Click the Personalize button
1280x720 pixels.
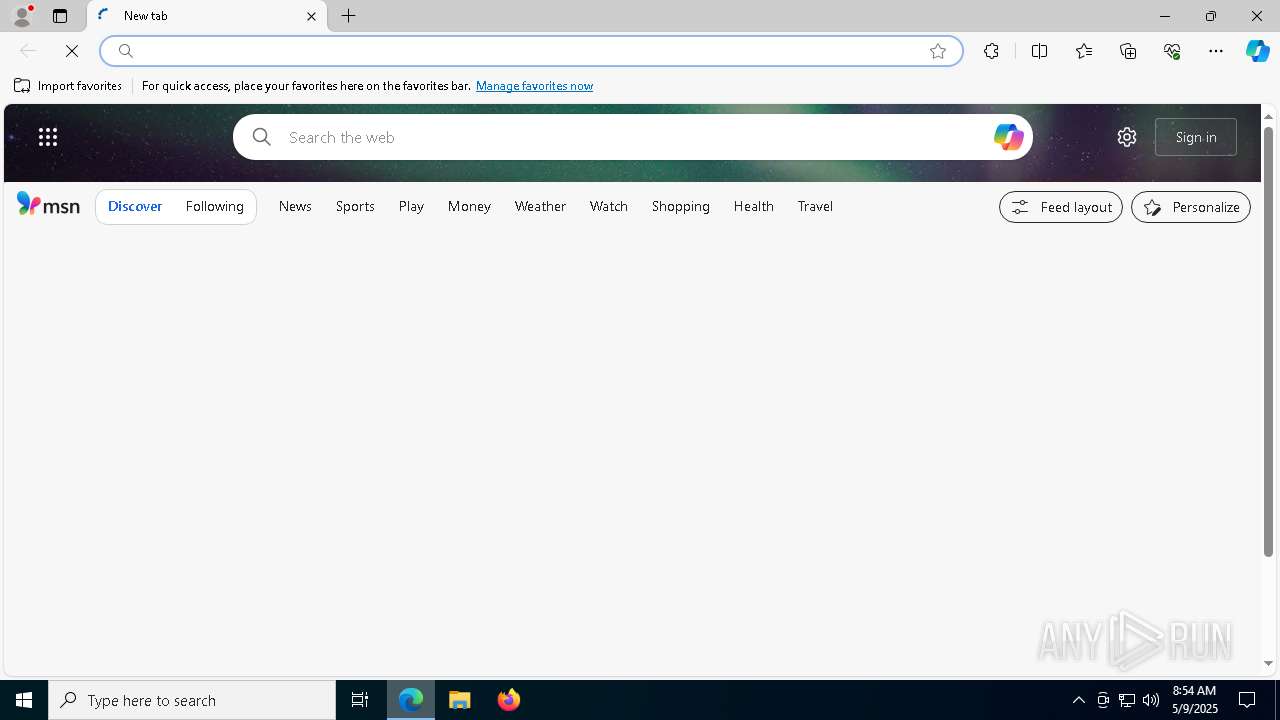coord(1191,207)
